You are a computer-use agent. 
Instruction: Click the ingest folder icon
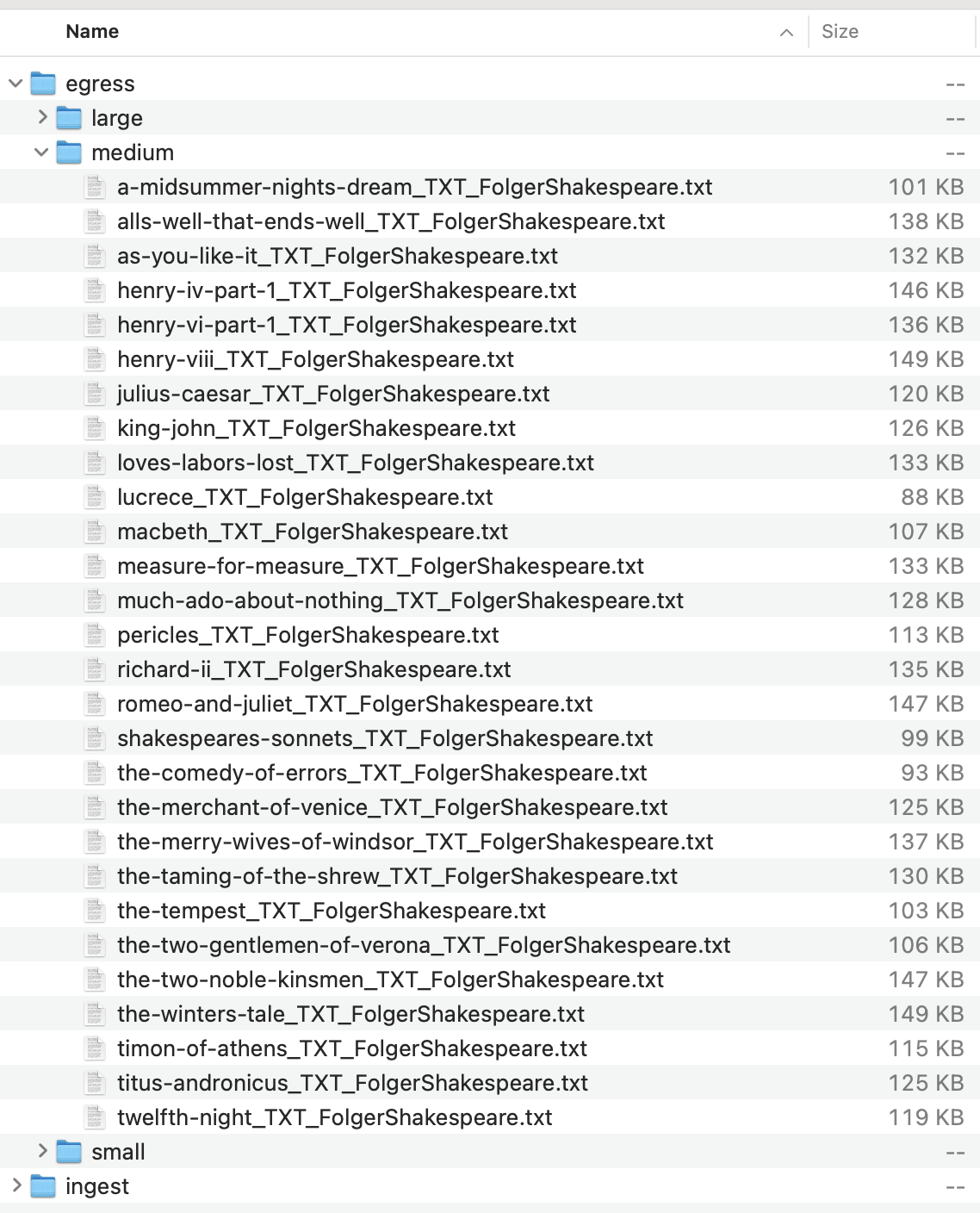43,1186
